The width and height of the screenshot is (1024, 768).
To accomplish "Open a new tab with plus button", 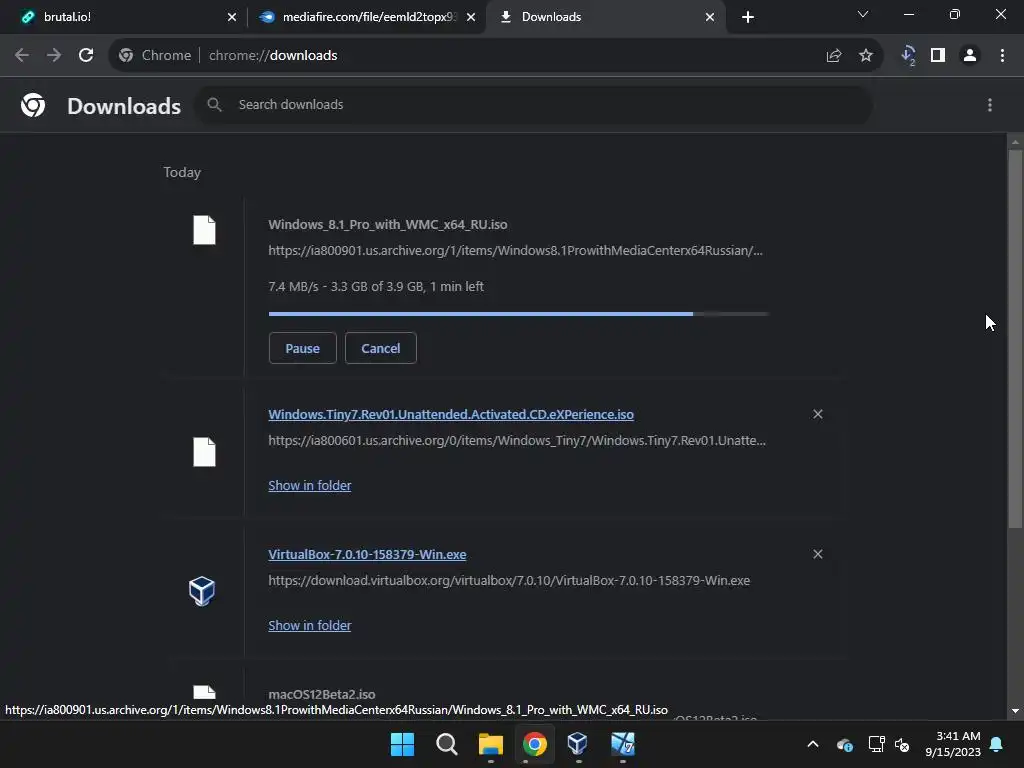I will coord(748,17).
